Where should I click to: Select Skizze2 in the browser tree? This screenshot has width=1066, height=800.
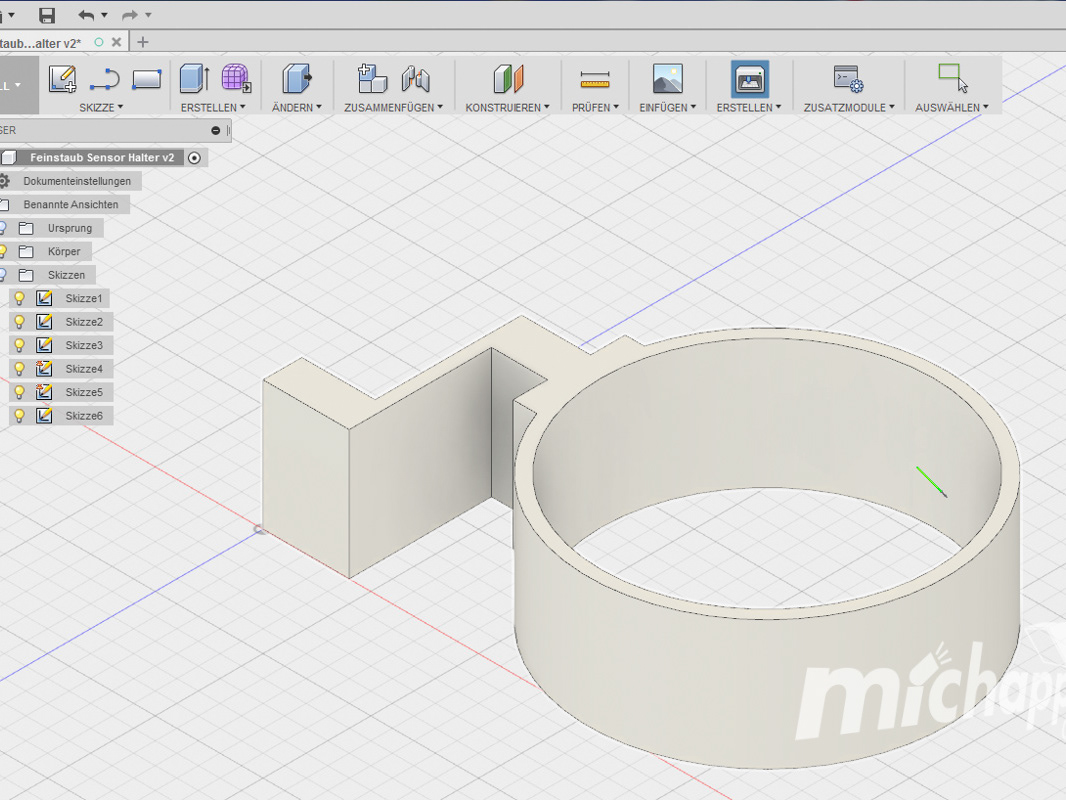(x=84, y=321)
